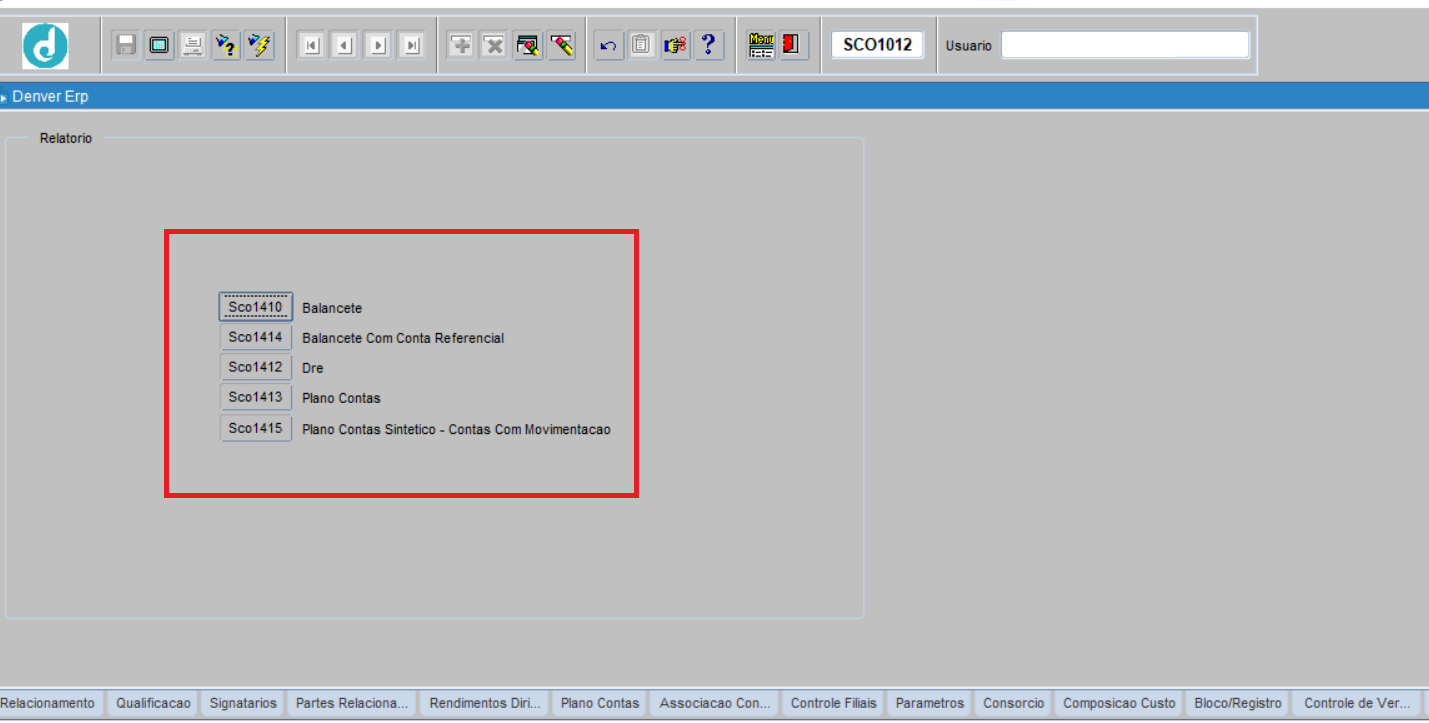1429x723 pixels.
Task: Launch Sco1415 Plano Contas Sintetico report
Action: click(256, 428)
